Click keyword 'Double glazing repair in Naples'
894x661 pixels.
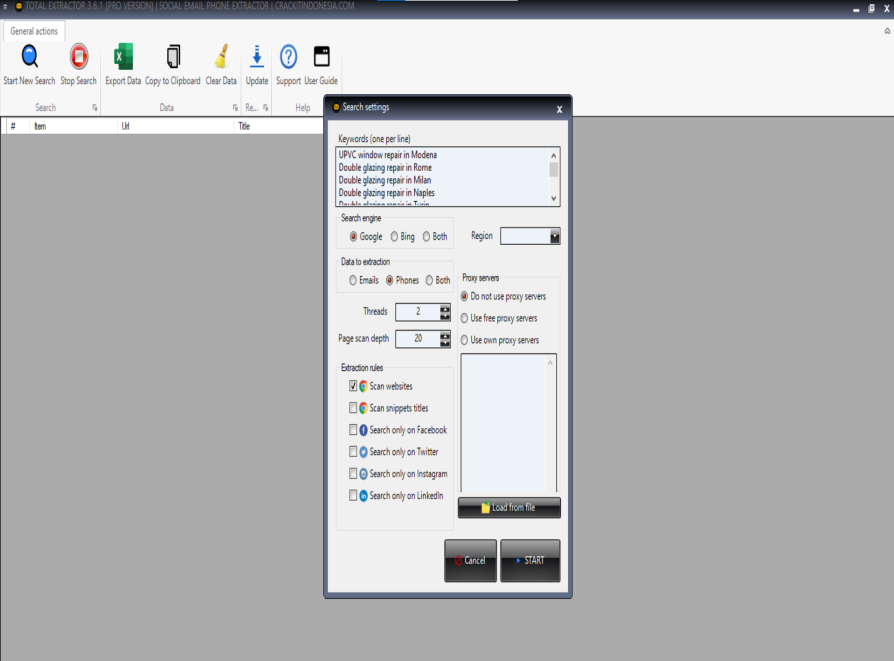pos(387,193)
